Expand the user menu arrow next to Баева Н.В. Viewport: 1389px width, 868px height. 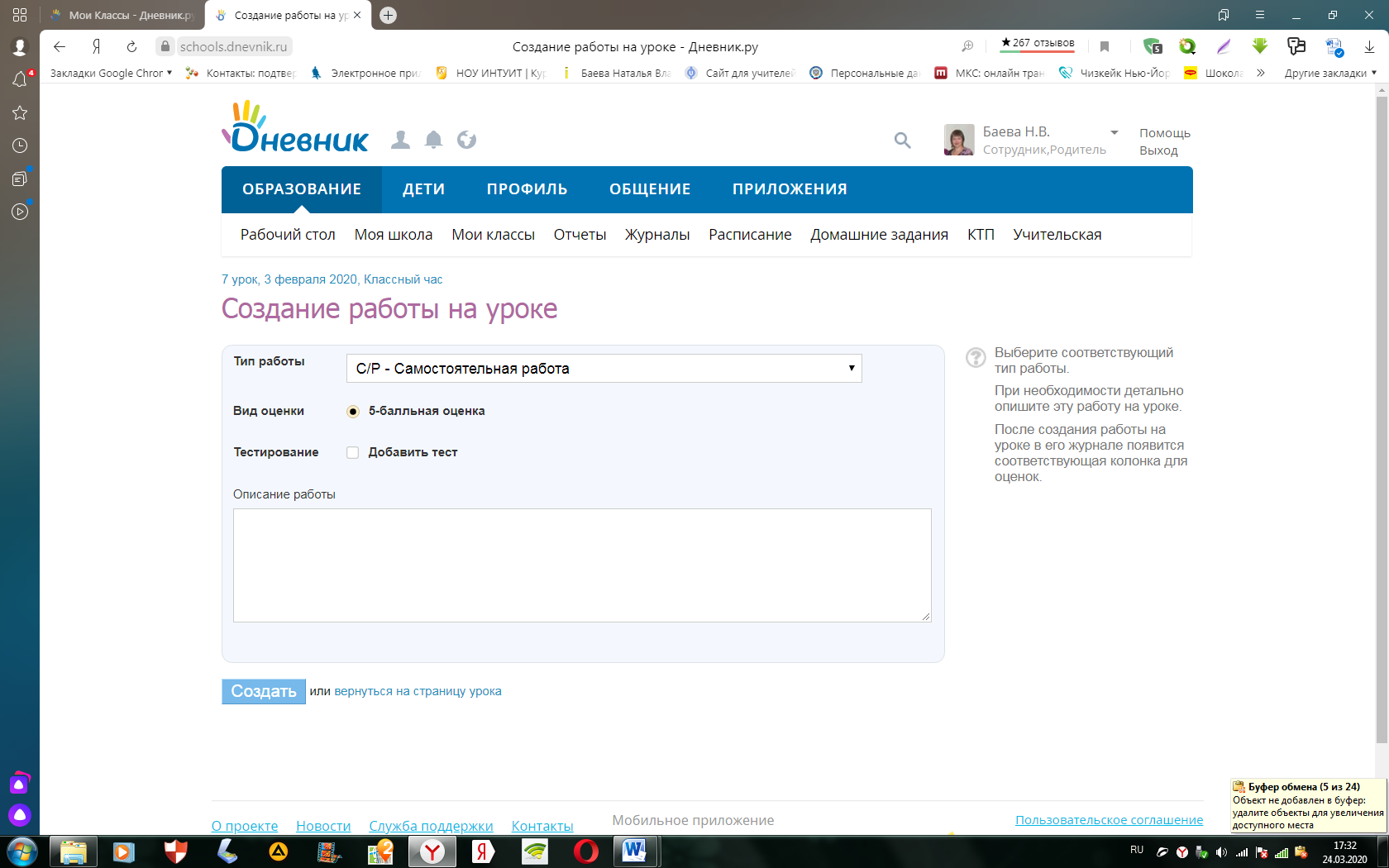point(1115,132)
